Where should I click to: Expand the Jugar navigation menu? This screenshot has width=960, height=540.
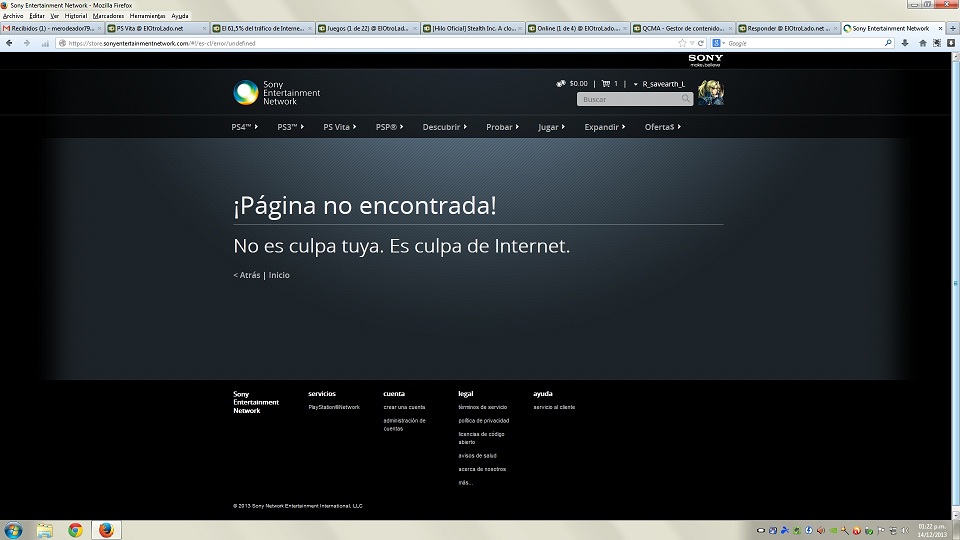point(551,127)
